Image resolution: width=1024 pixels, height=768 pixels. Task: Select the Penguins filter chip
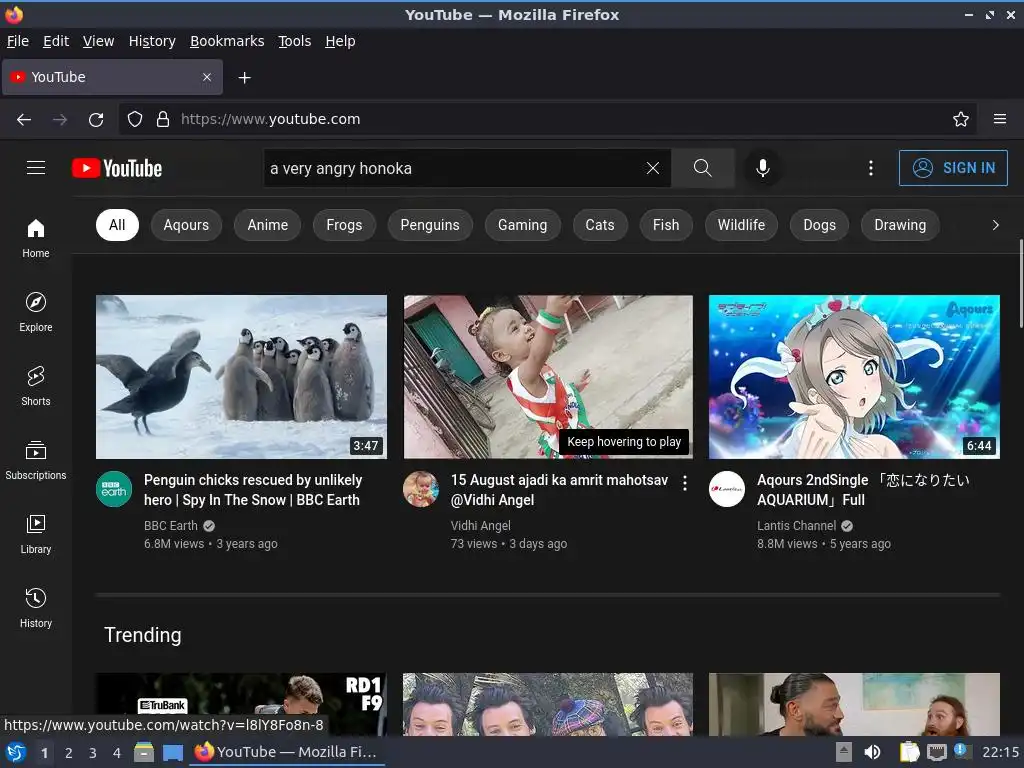click(430, 225)
